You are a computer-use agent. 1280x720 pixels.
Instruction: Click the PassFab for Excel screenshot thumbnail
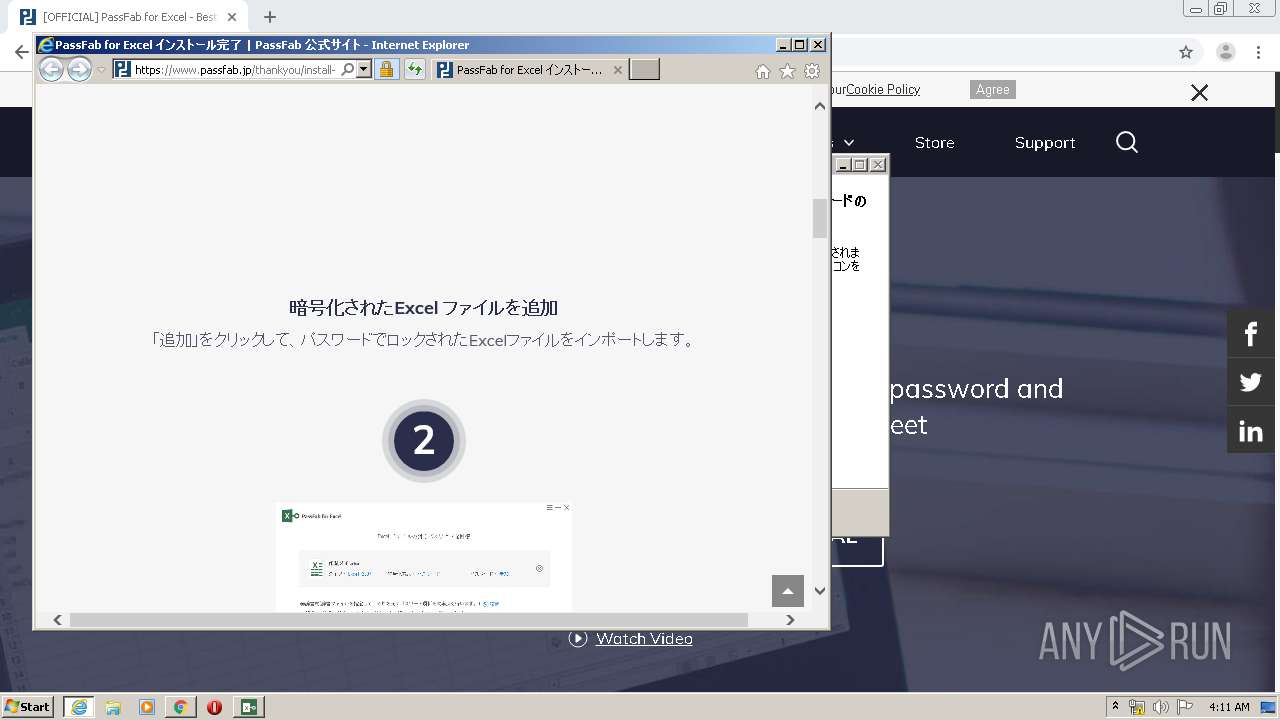coord(424,557)
